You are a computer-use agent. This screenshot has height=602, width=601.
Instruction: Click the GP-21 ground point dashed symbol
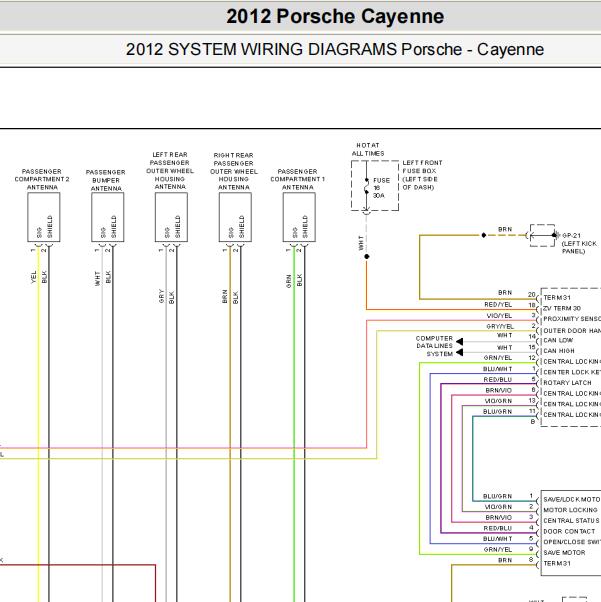(x=542, y=235)
